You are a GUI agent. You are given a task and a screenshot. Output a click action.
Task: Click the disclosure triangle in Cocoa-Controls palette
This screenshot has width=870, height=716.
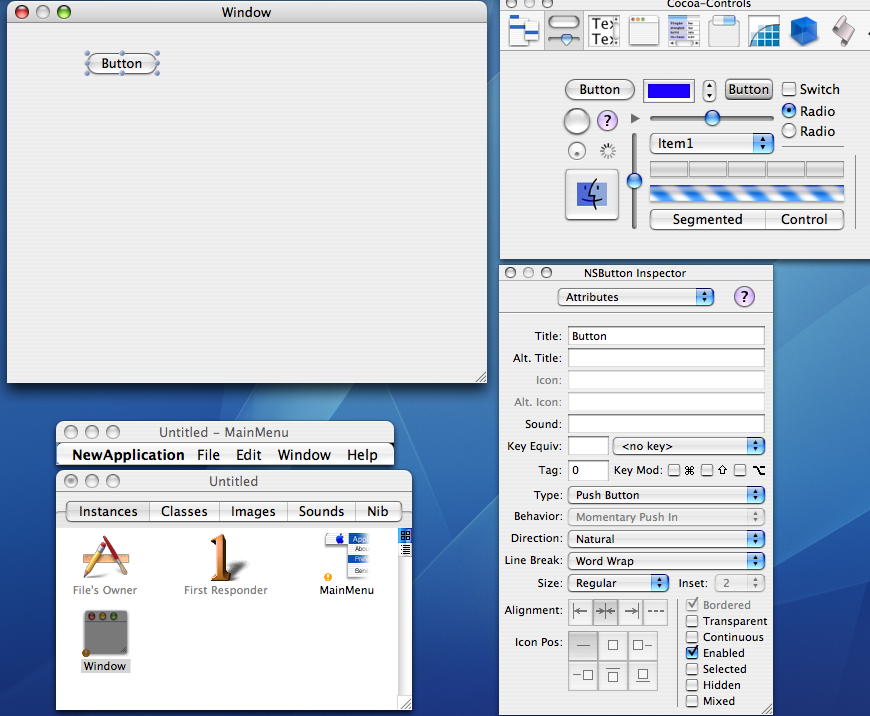point(635,118)
